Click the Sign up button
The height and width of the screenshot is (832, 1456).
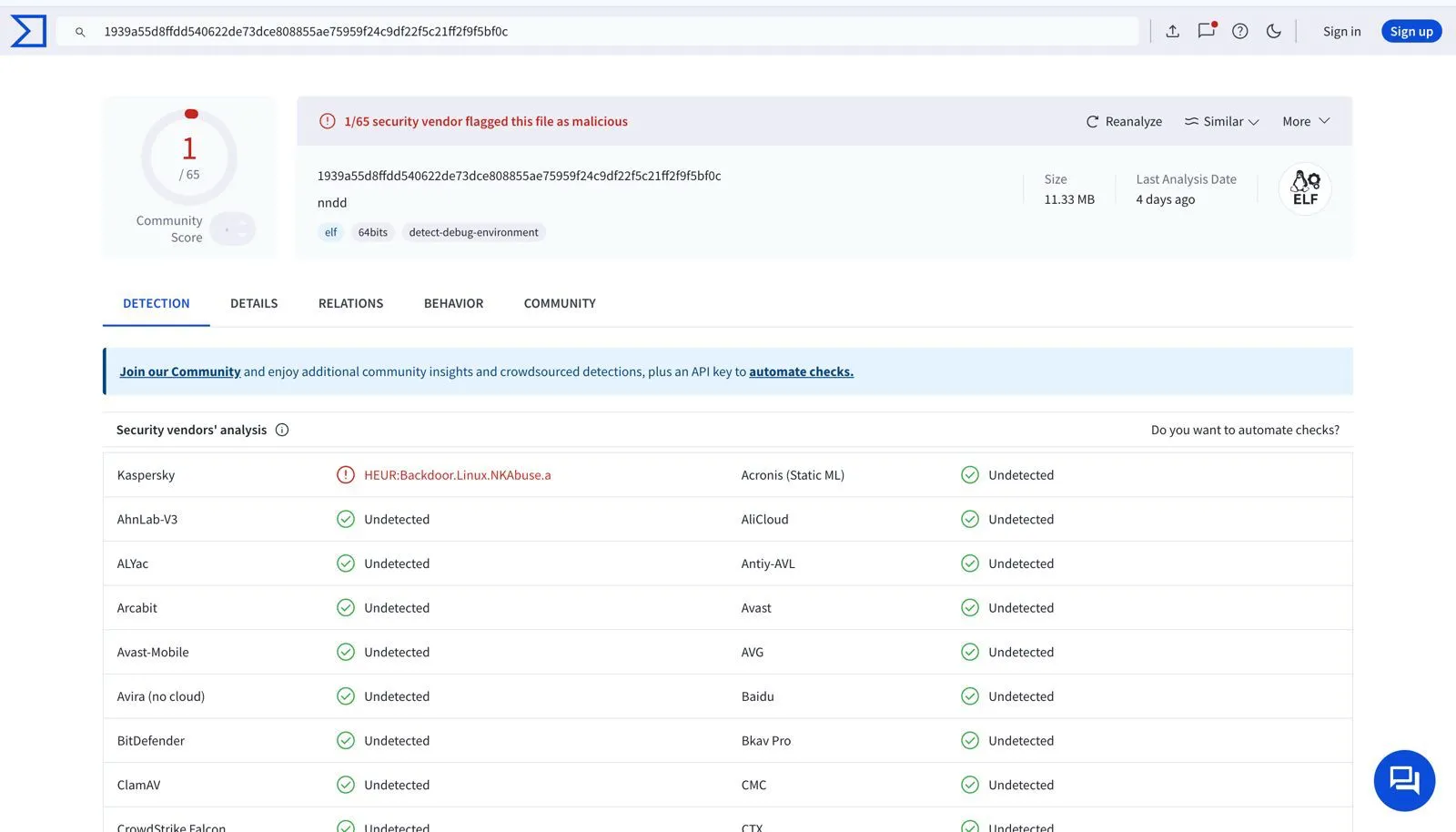(x=1410, y=30)
